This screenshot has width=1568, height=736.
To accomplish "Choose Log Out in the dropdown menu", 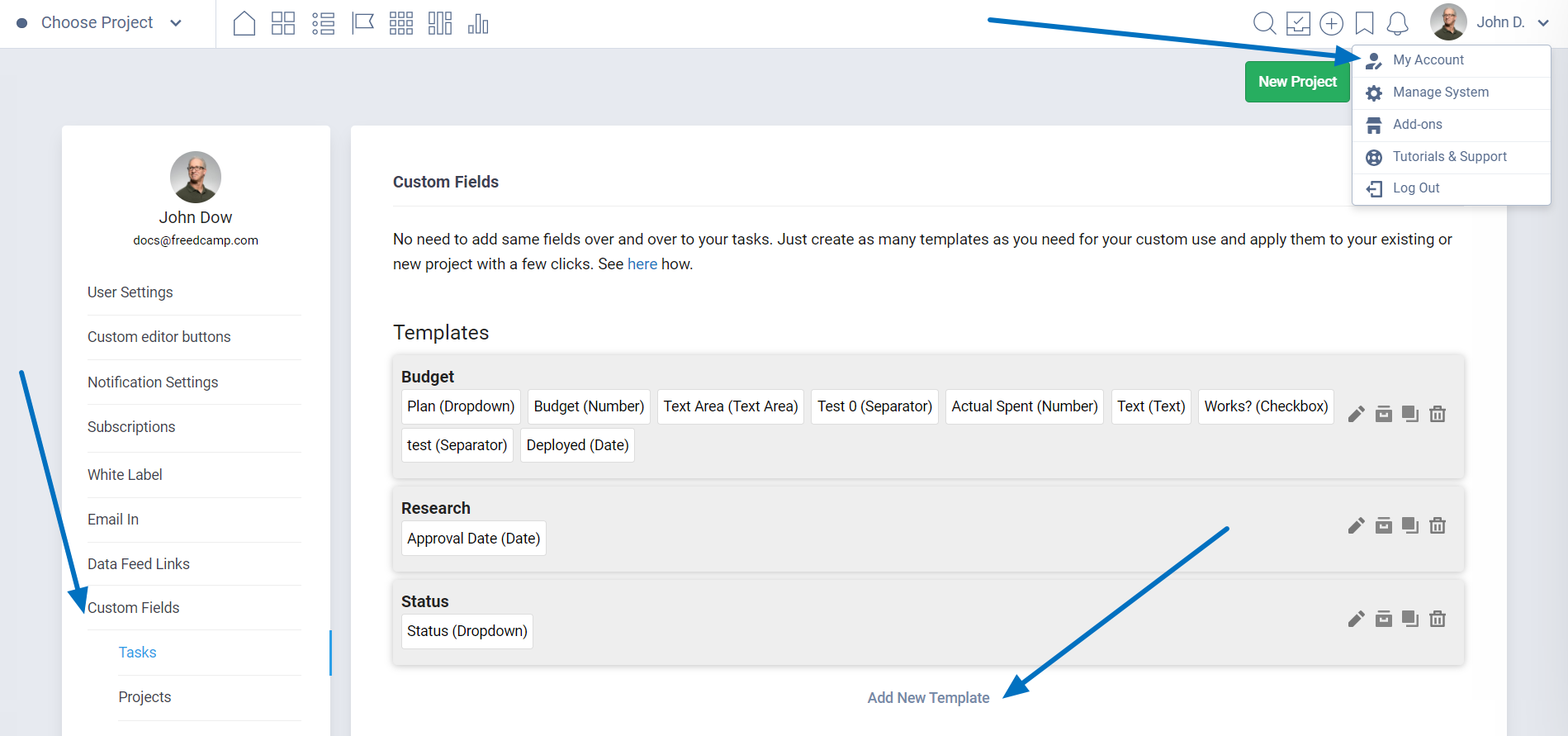I will [x=1415, y=188].
